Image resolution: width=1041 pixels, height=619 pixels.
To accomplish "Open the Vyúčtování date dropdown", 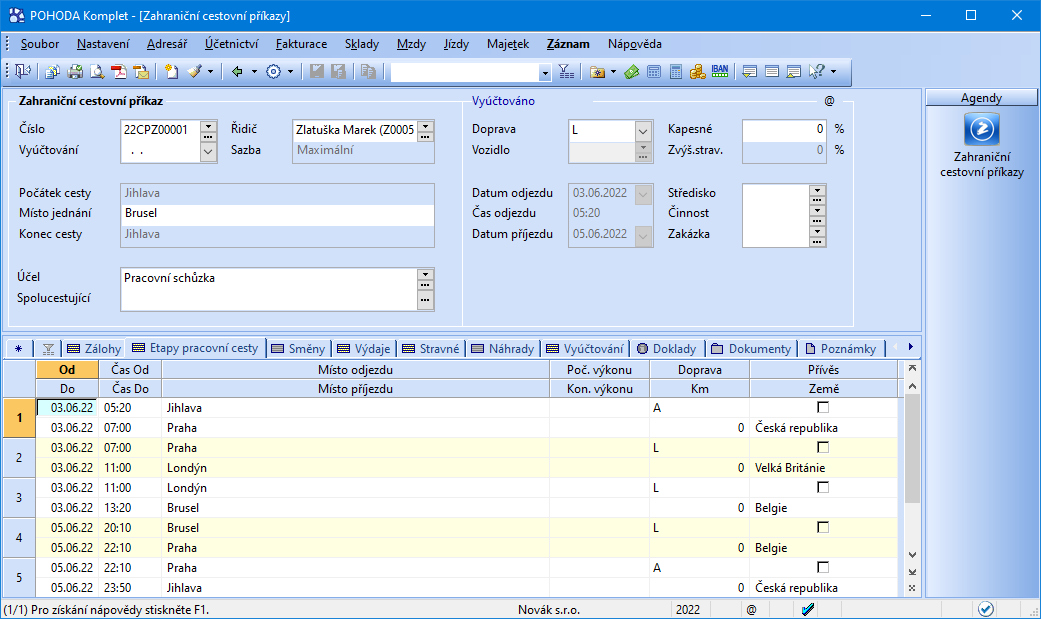I will point(208,152).
